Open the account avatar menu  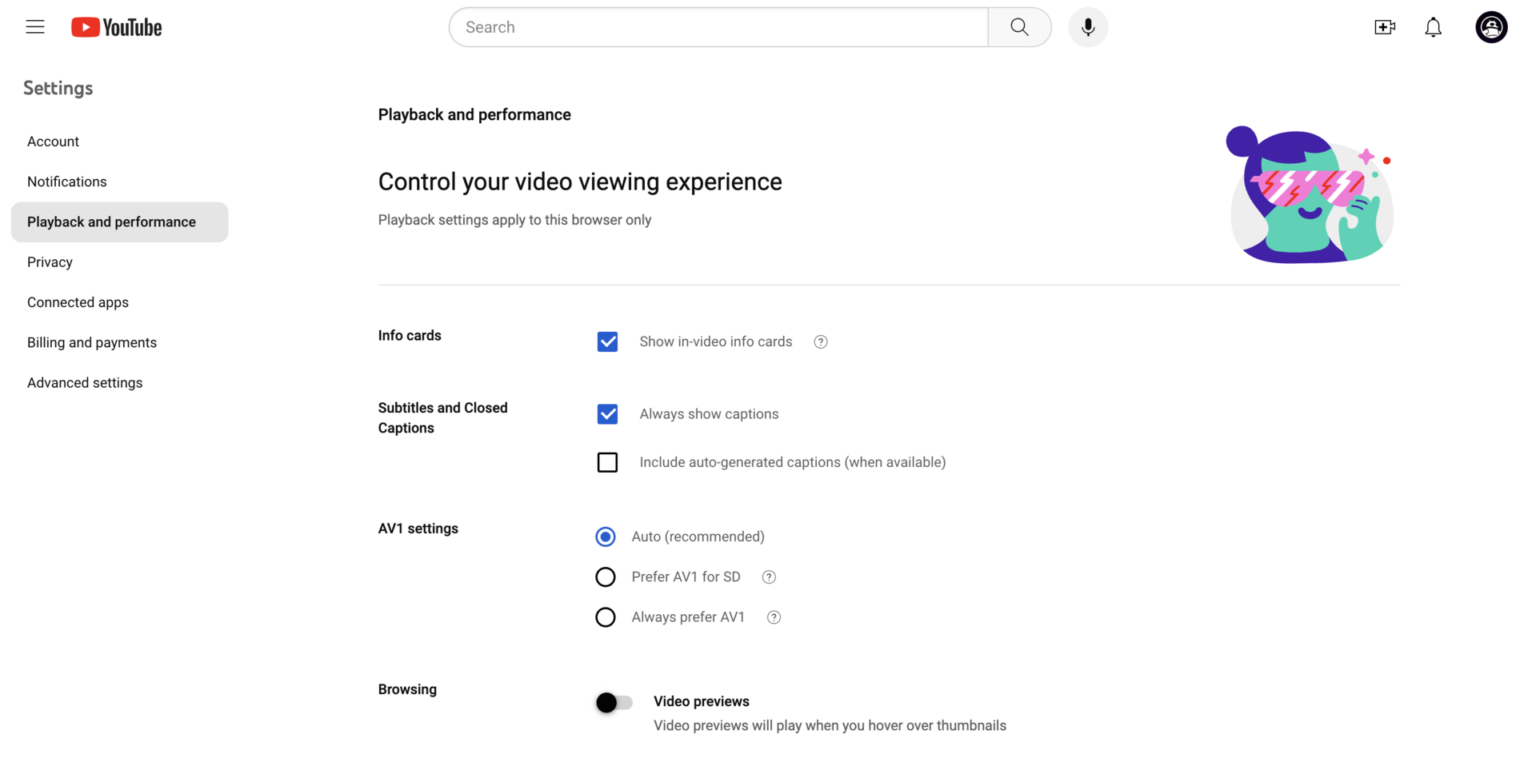coord(1491,27)
